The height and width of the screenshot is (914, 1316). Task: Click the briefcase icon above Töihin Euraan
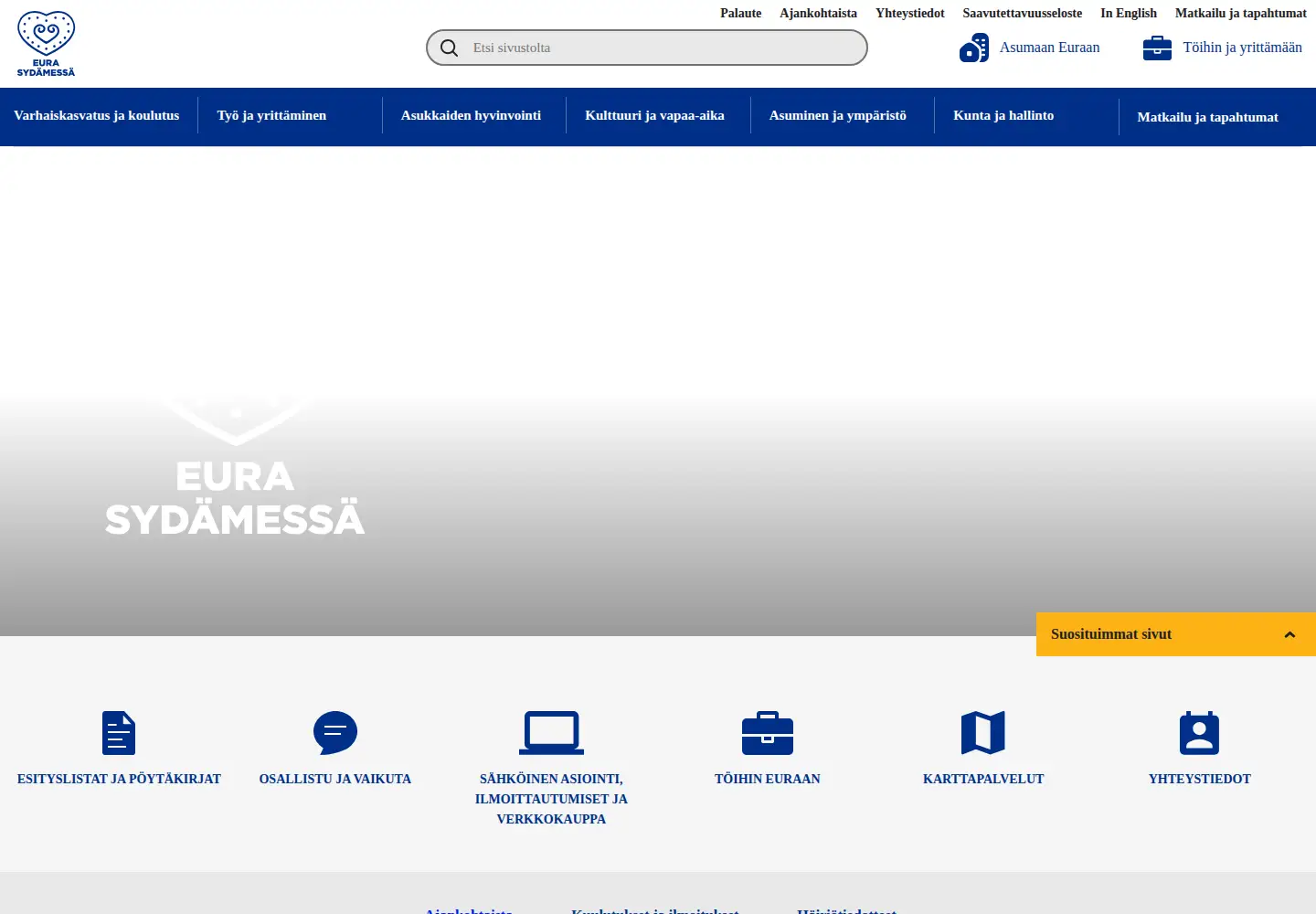[x=768, y=733]
